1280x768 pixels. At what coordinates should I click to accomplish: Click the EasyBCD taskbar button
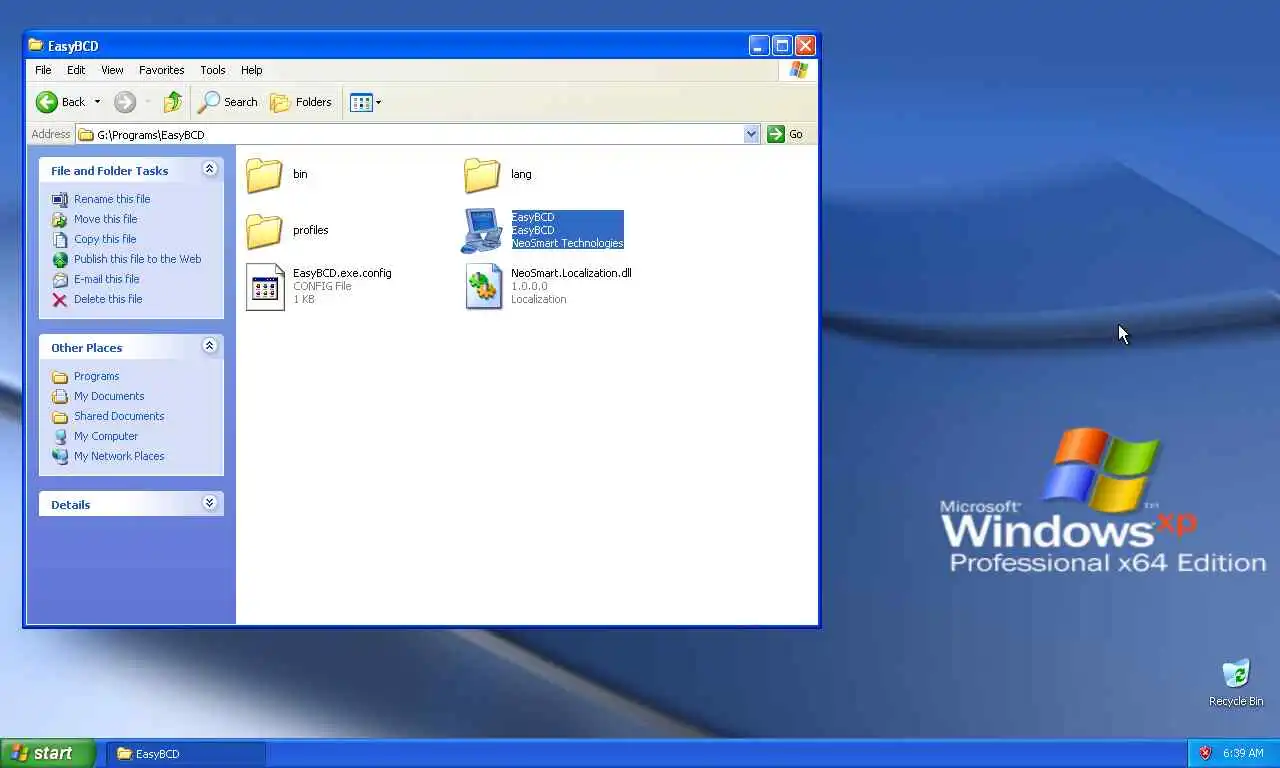click(x=186, y=753)
